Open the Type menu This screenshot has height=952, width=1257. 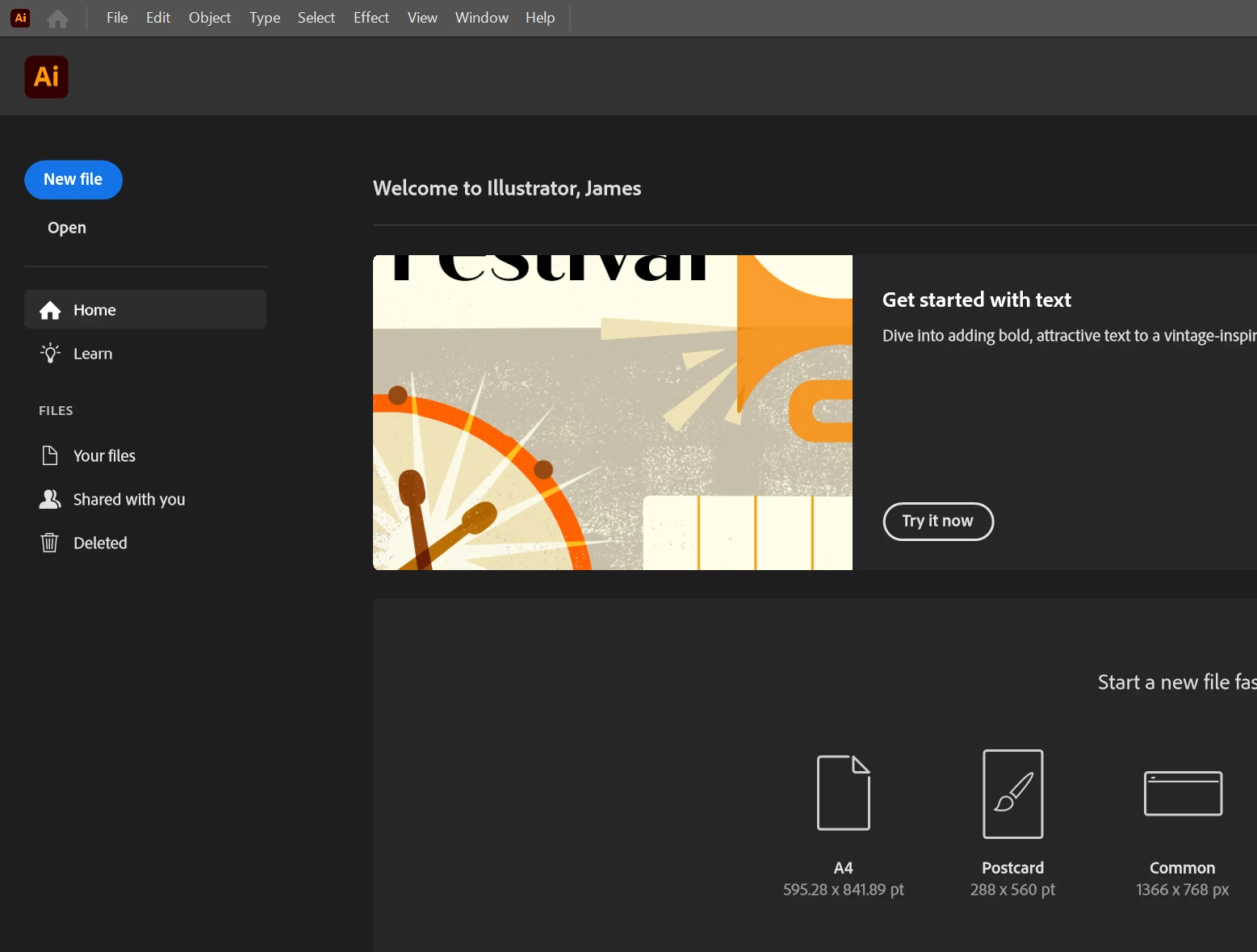pyautogui.click(x=265, y=18)
